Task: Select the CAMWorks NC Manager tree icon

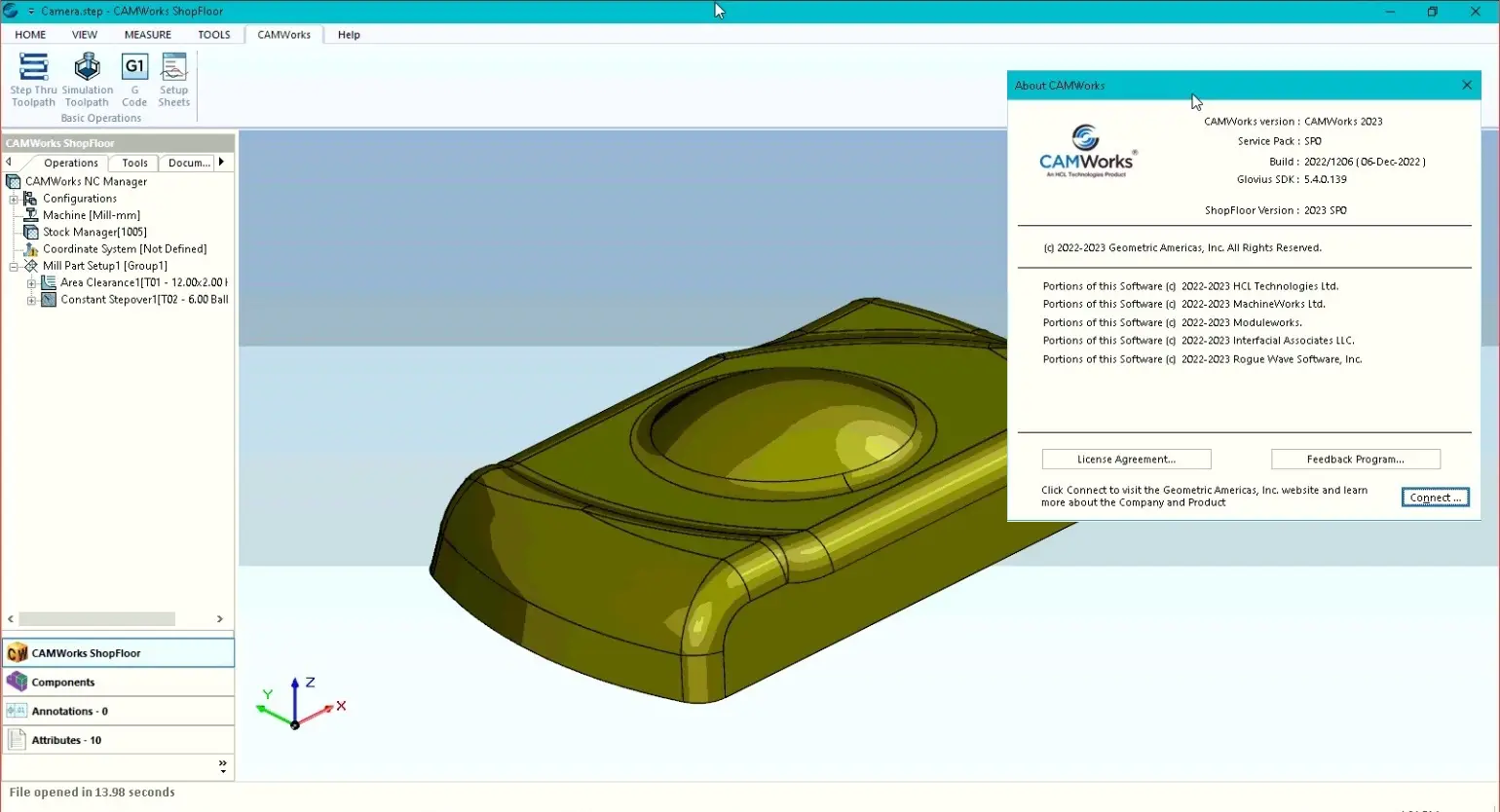Action: [14, 181]
